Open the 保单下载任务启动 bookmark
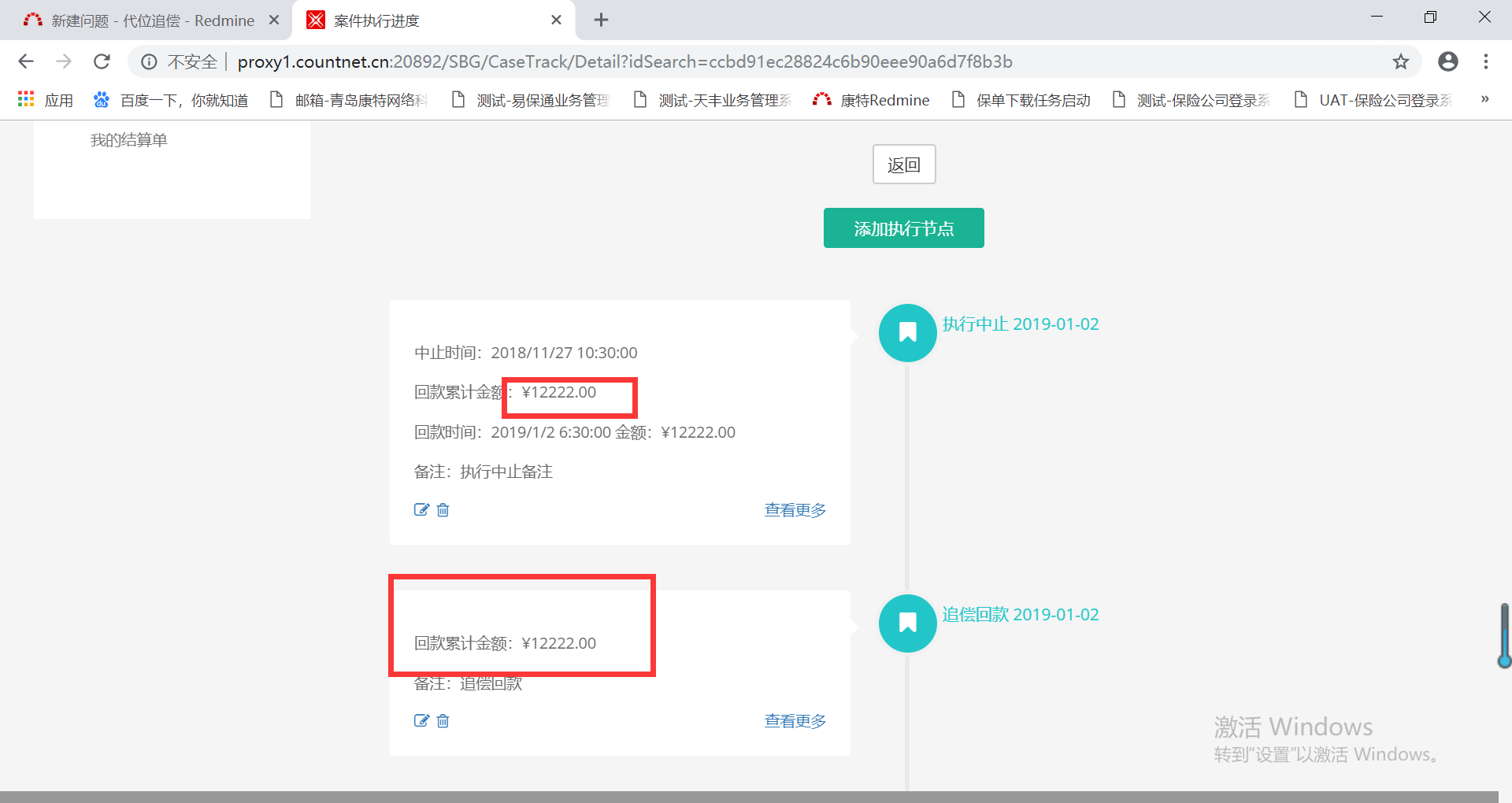 [1021, 100]
